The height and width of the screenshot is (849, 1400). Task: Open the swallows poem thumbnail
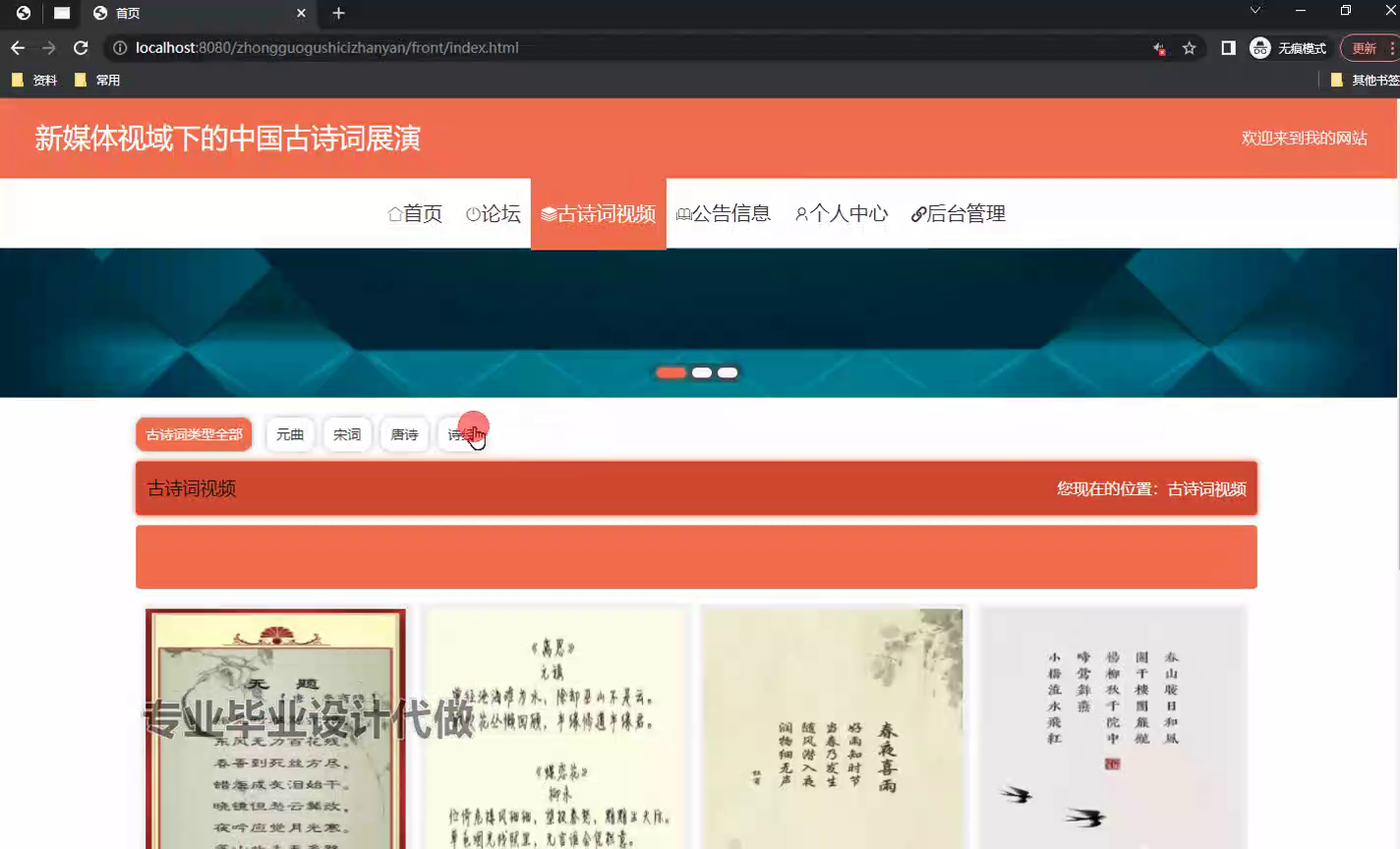(1112, 728)
